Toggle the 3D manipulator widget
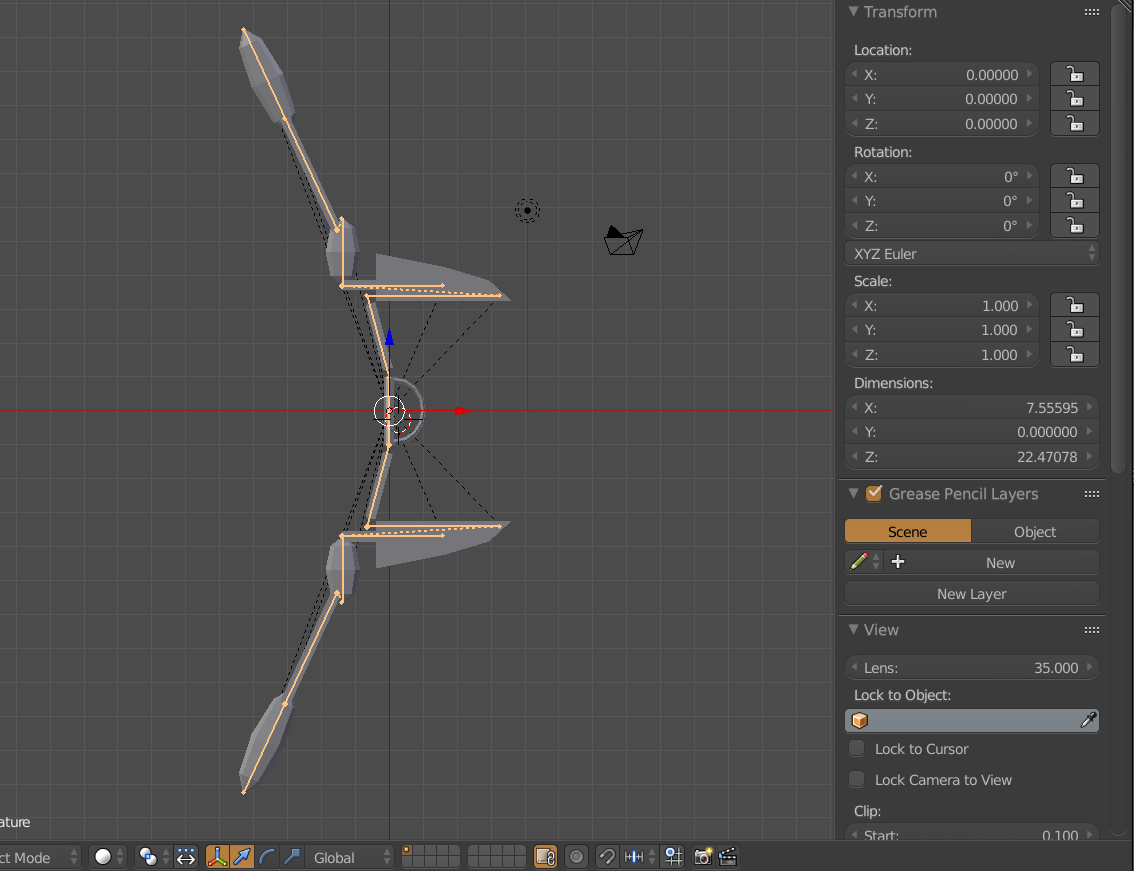 tap(217, 857)
